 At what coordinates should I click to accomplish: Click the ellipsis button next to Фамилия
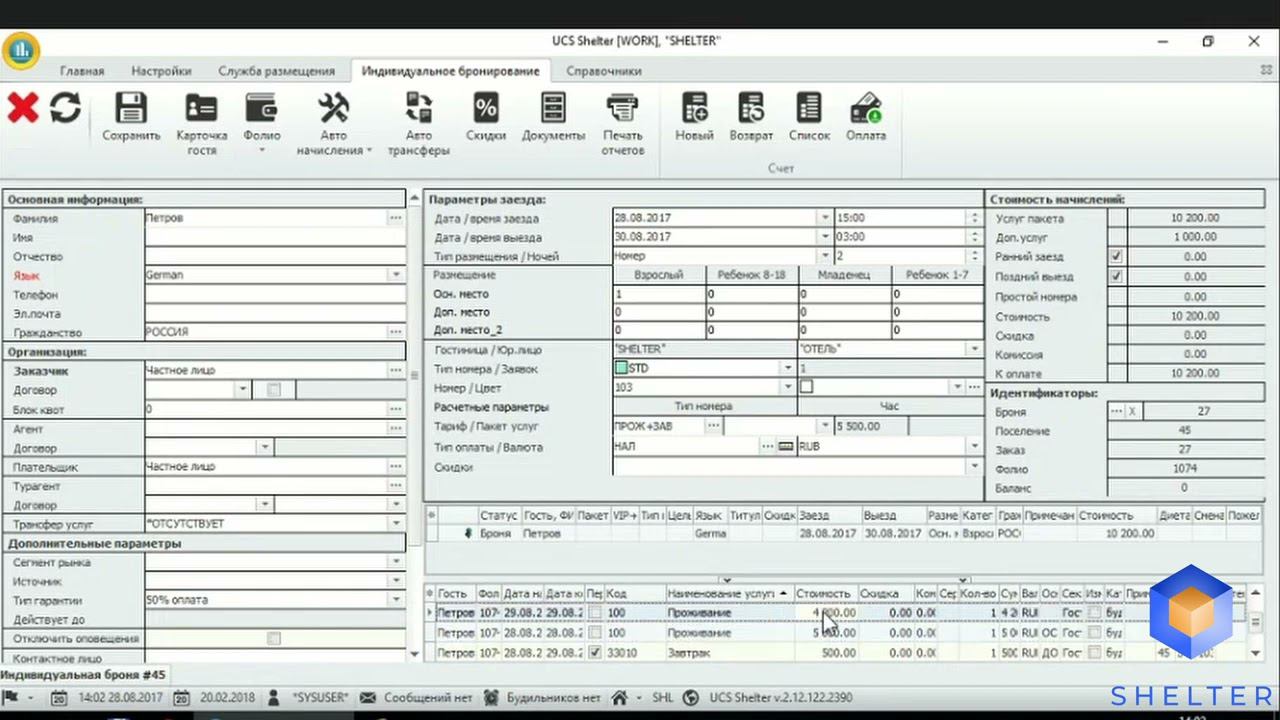[396, 218]
